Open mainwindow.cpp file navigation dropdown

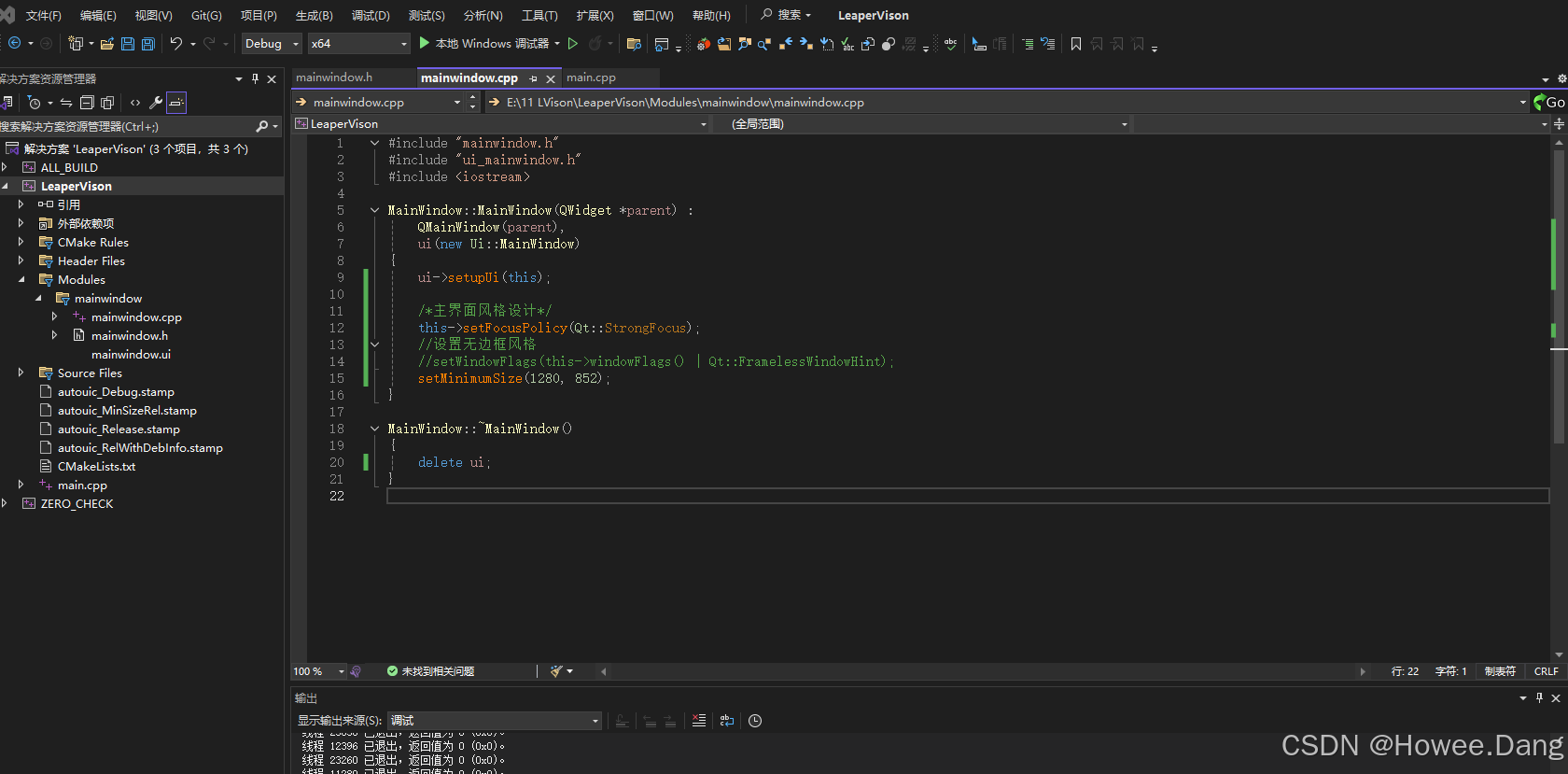379,103
